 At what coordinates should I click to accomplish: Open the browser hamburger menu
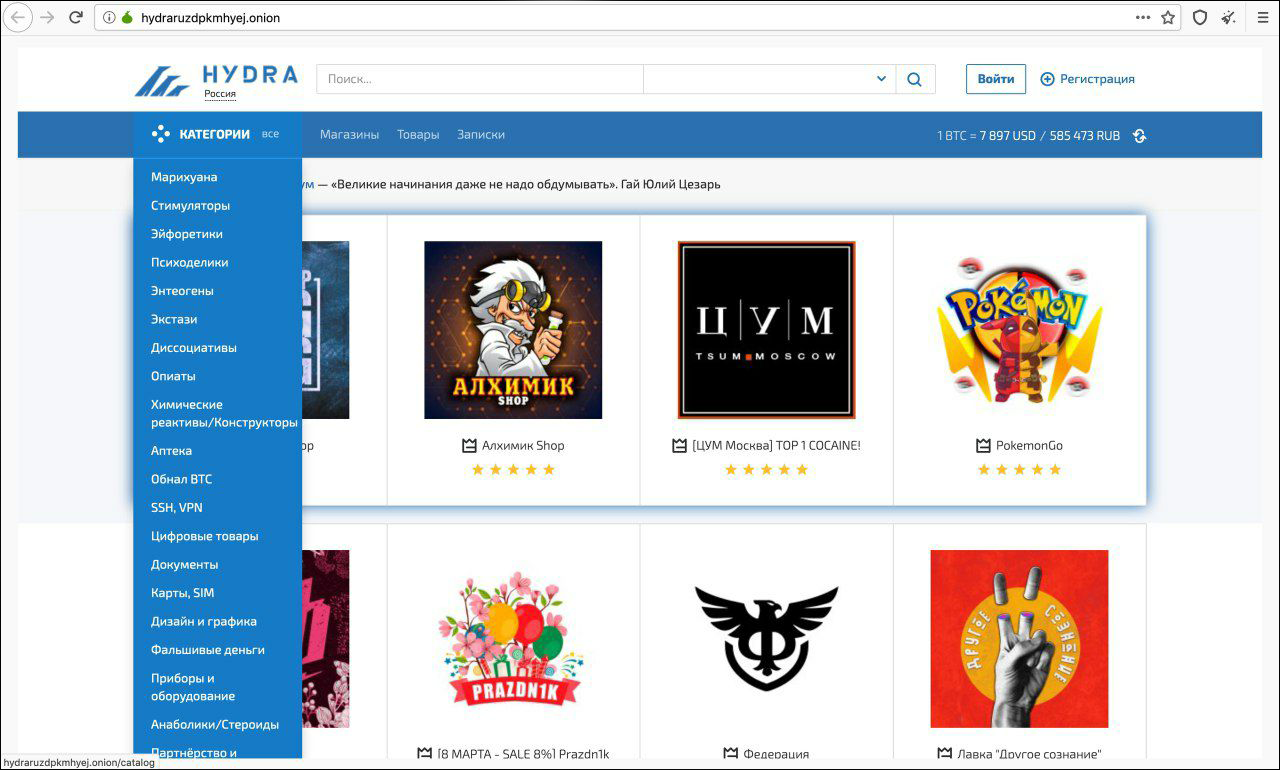pyautogui.click(x=1263, y=18)
